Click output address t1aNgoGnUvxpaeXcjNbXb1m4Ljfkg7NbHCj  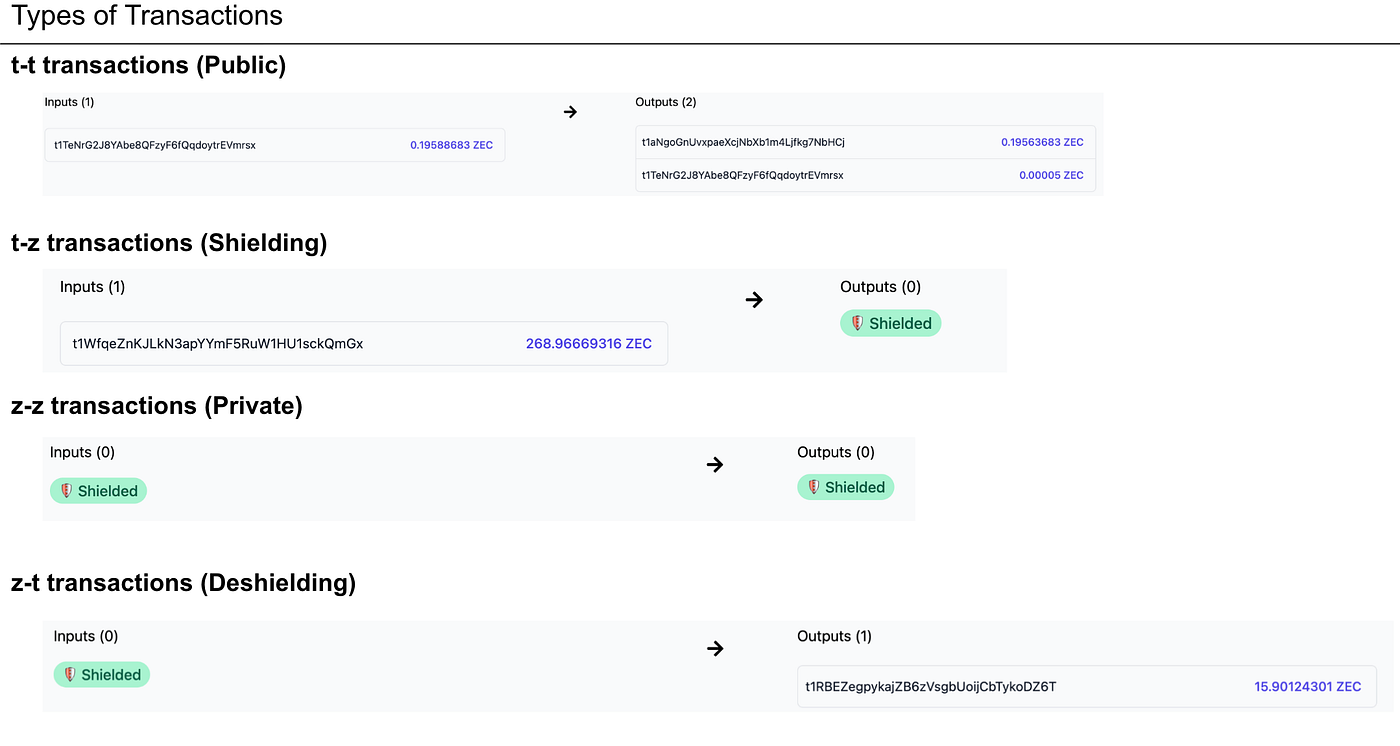(x=743, y=142)
